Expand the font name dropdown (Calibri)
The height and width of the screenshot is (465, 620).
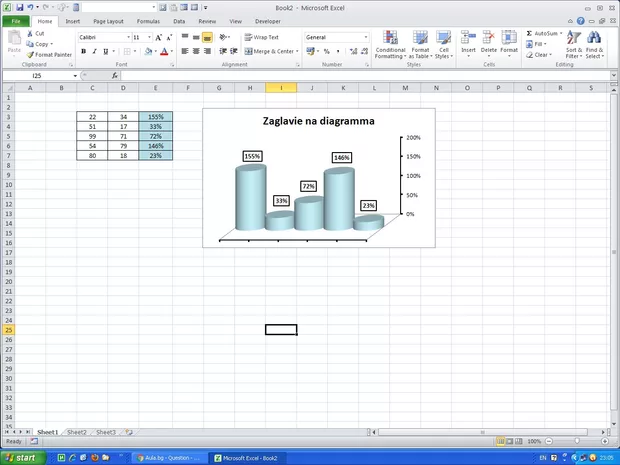[x=129, y=37]
